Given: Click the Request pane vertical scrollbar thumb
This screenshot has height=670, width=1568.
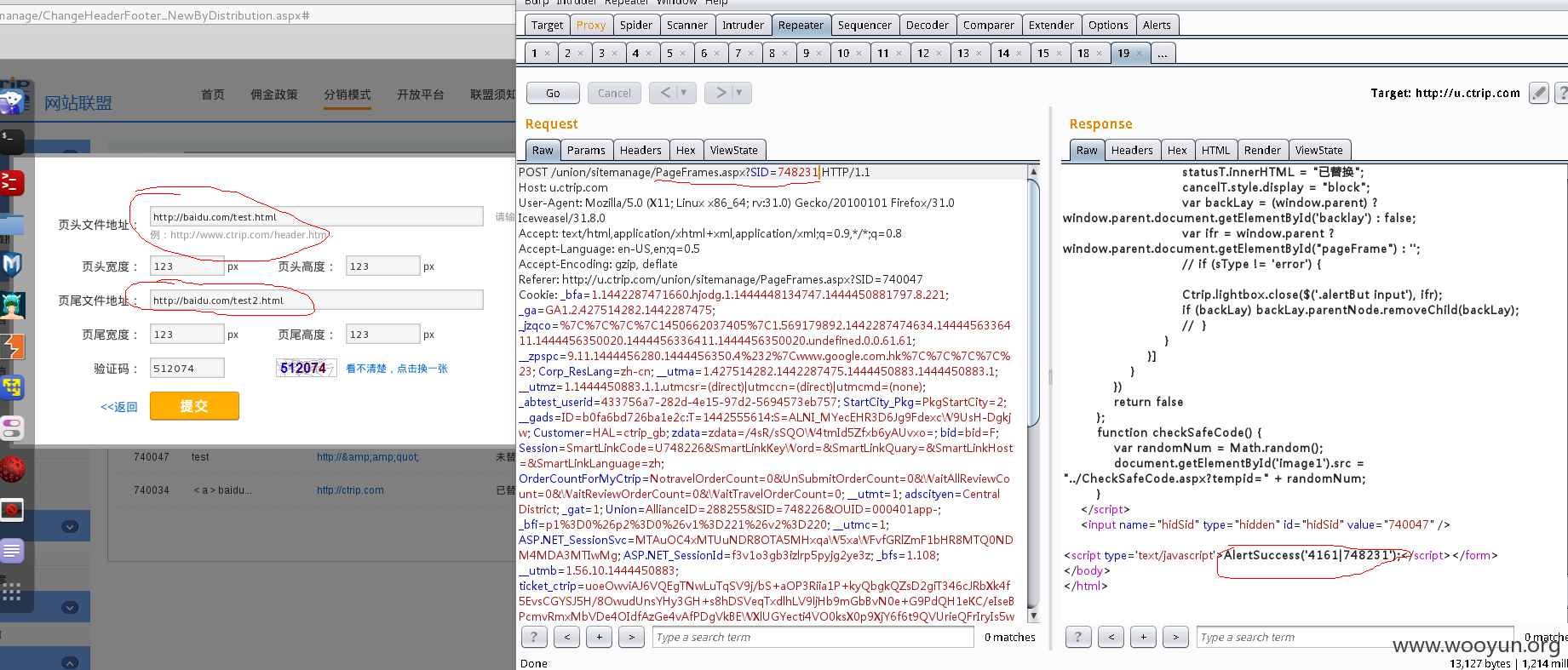Looking at the screenshot, I should pyautogui.click(x=1034, y=302).
